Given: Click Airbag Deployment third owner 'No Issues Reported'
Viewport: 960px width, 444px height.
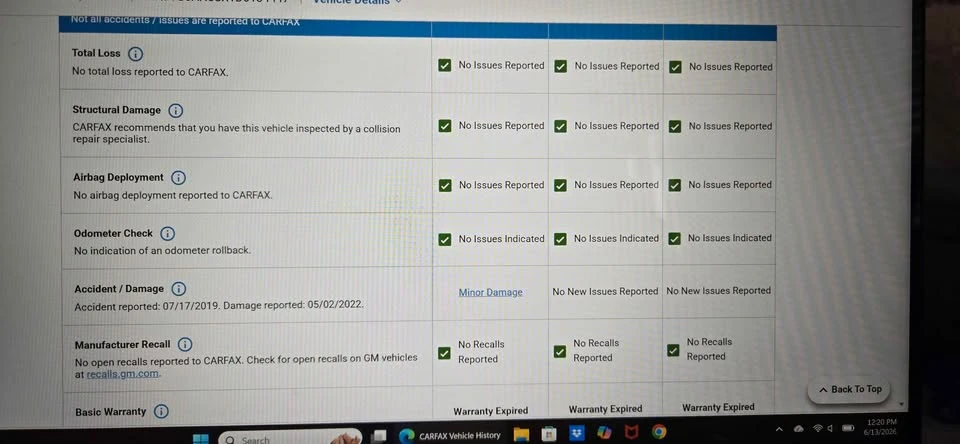Looking at the screenshot, I should tap(730, 185).
